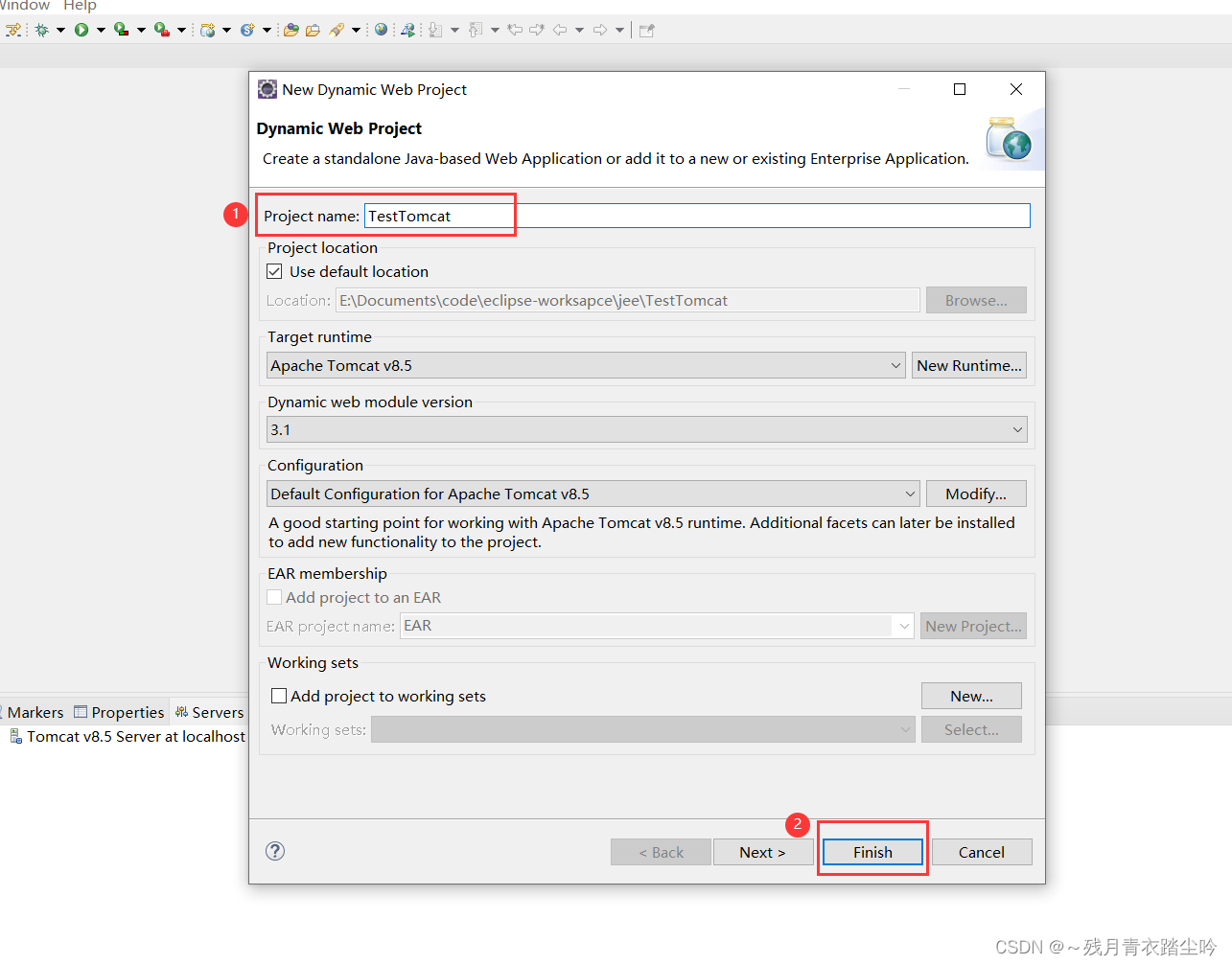Click the round help question-mark icon
This screenshot has height=965, width=1232.
click(275, 851)
